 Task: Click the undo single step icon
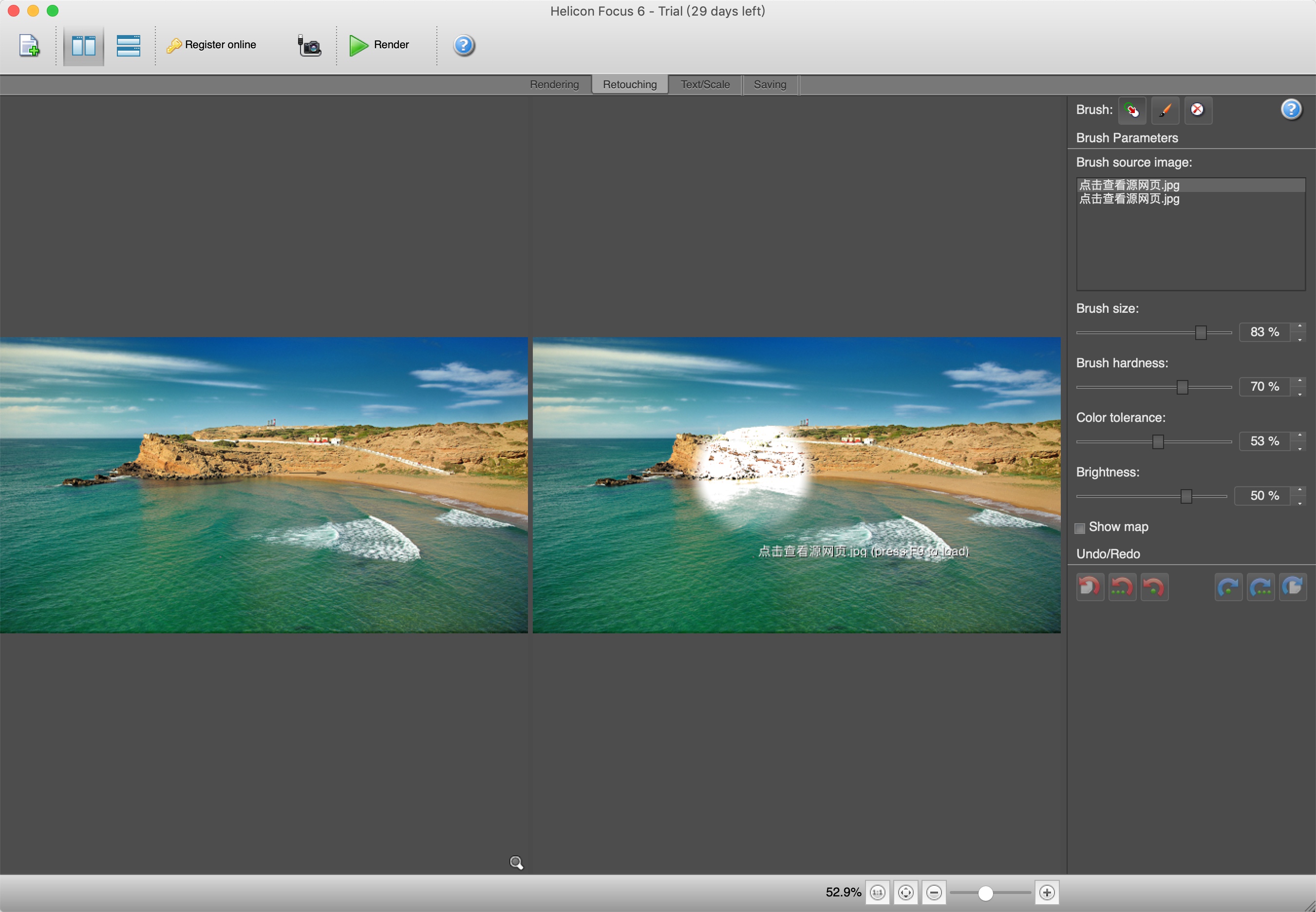(x=1154, y=587)
